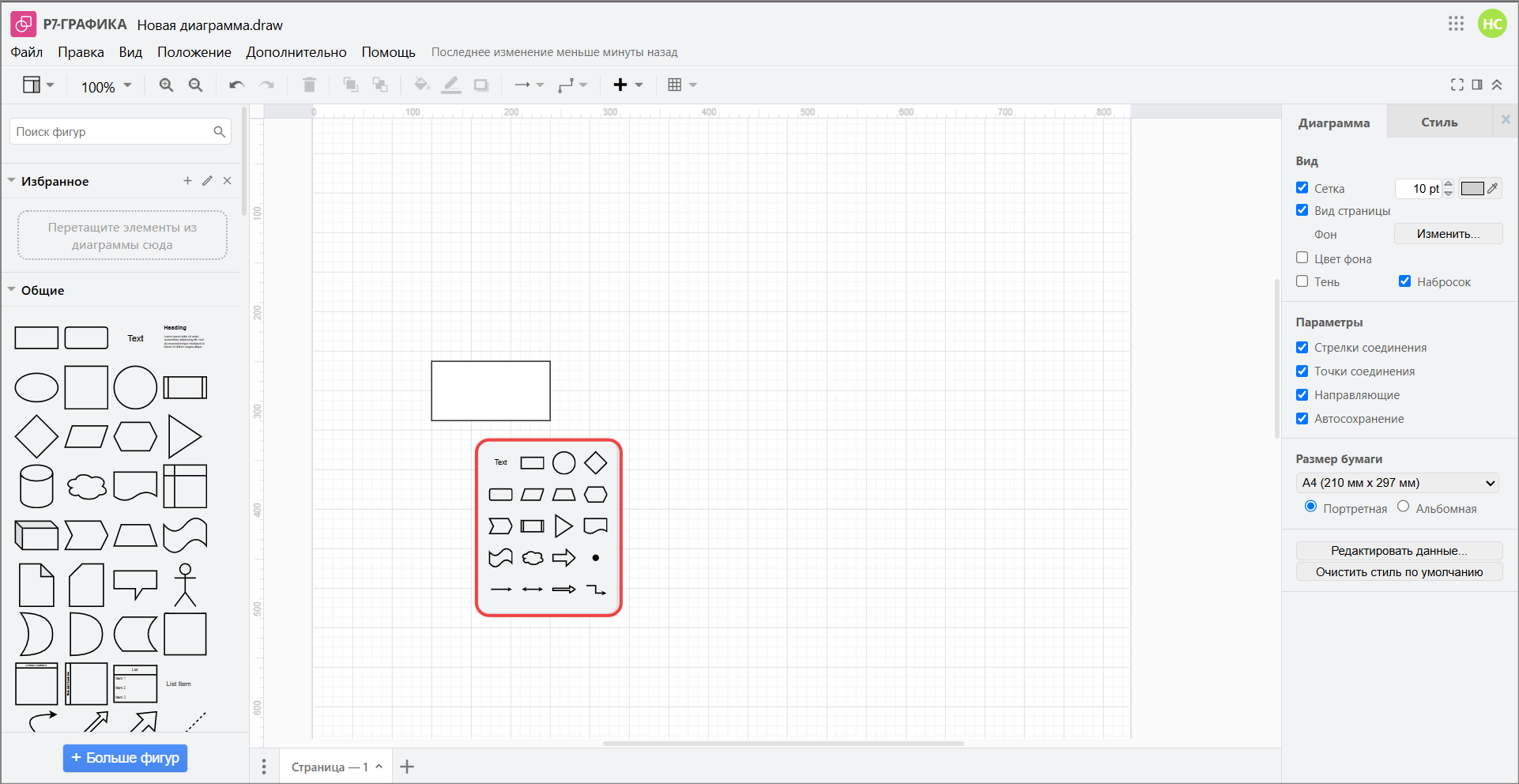Image resolution: width=1519 pixels, height=784 pixels.
Task: Open the Дополнительно menu
Action: (x=296, y=52)
